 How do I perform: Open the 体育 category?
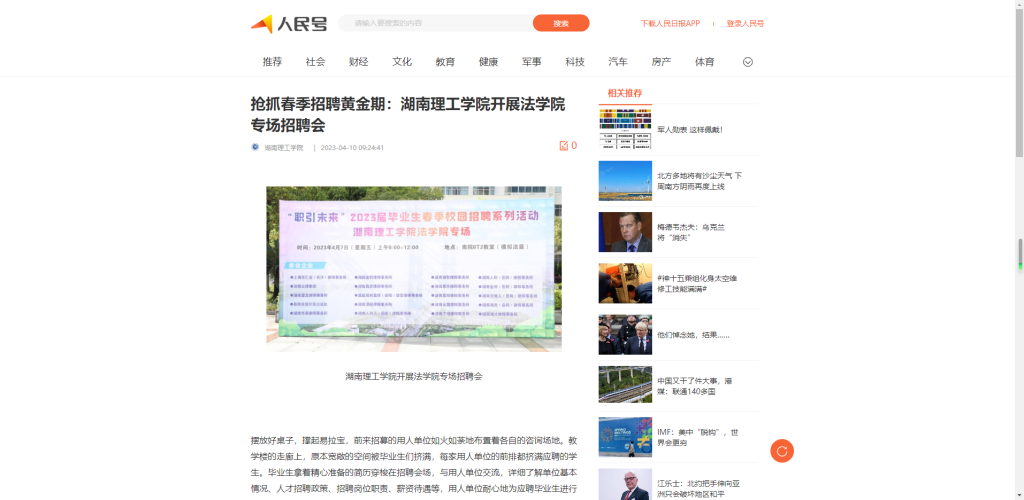(704, 62)
